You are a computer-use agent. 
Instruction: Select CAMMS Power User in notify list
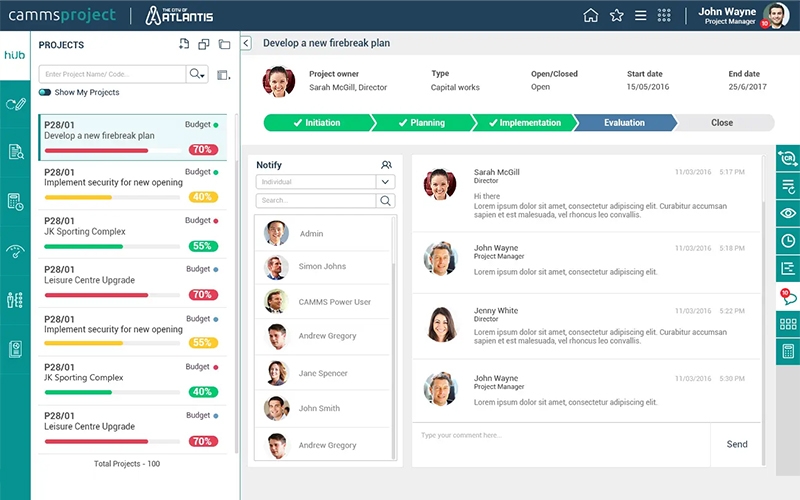(x=322, y=302)
